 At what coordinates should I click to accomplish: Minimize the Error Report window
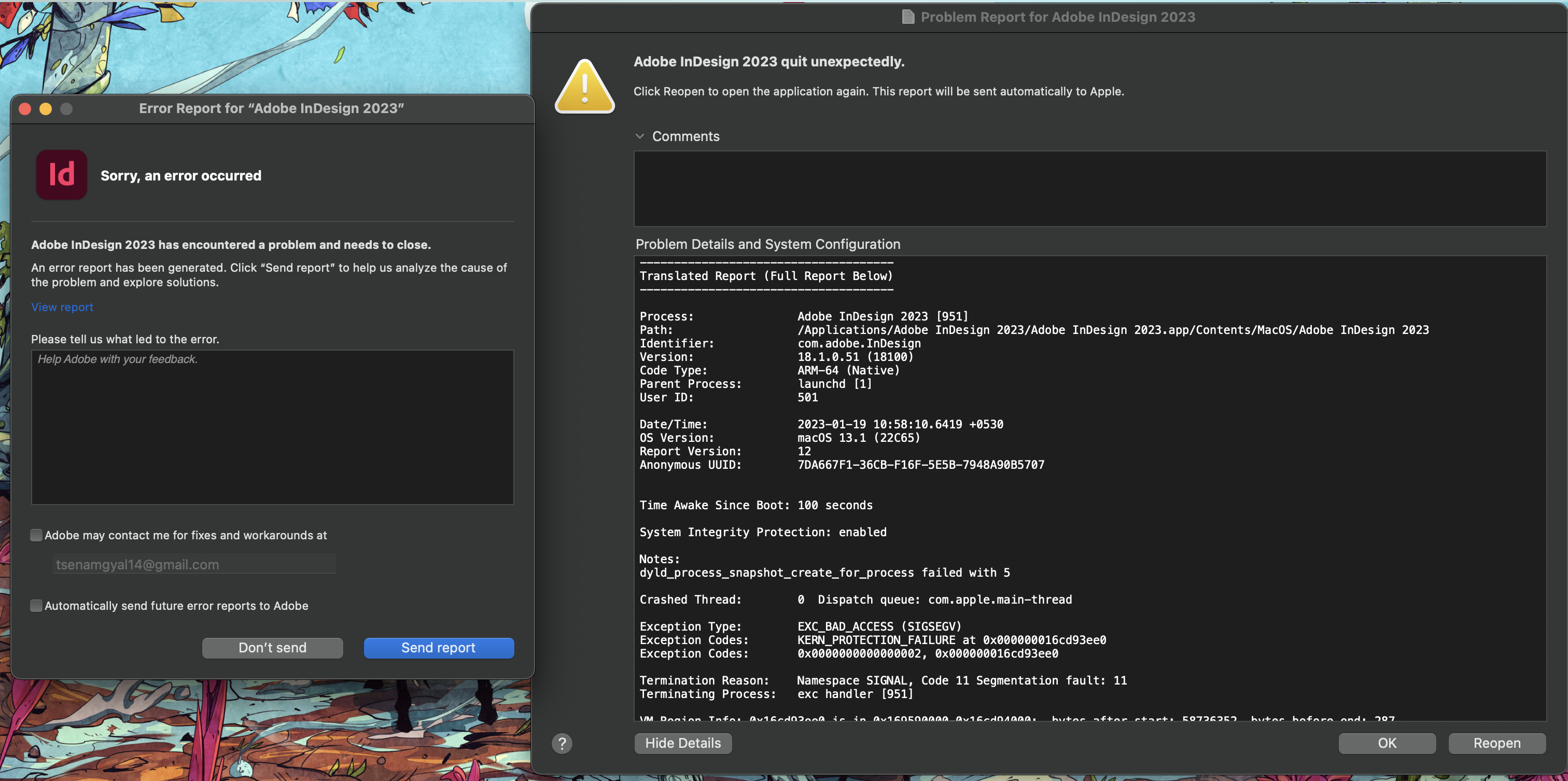coord(46,109)
